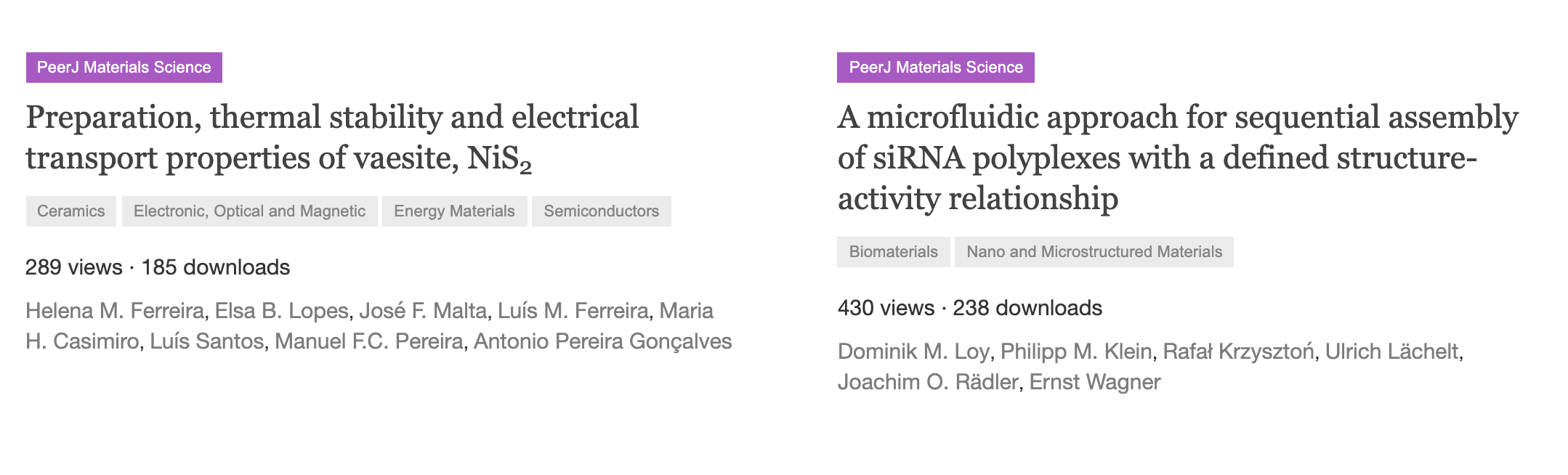Open author Philipp M. Klein
1568x475 pixels.
click(1076, 352)
